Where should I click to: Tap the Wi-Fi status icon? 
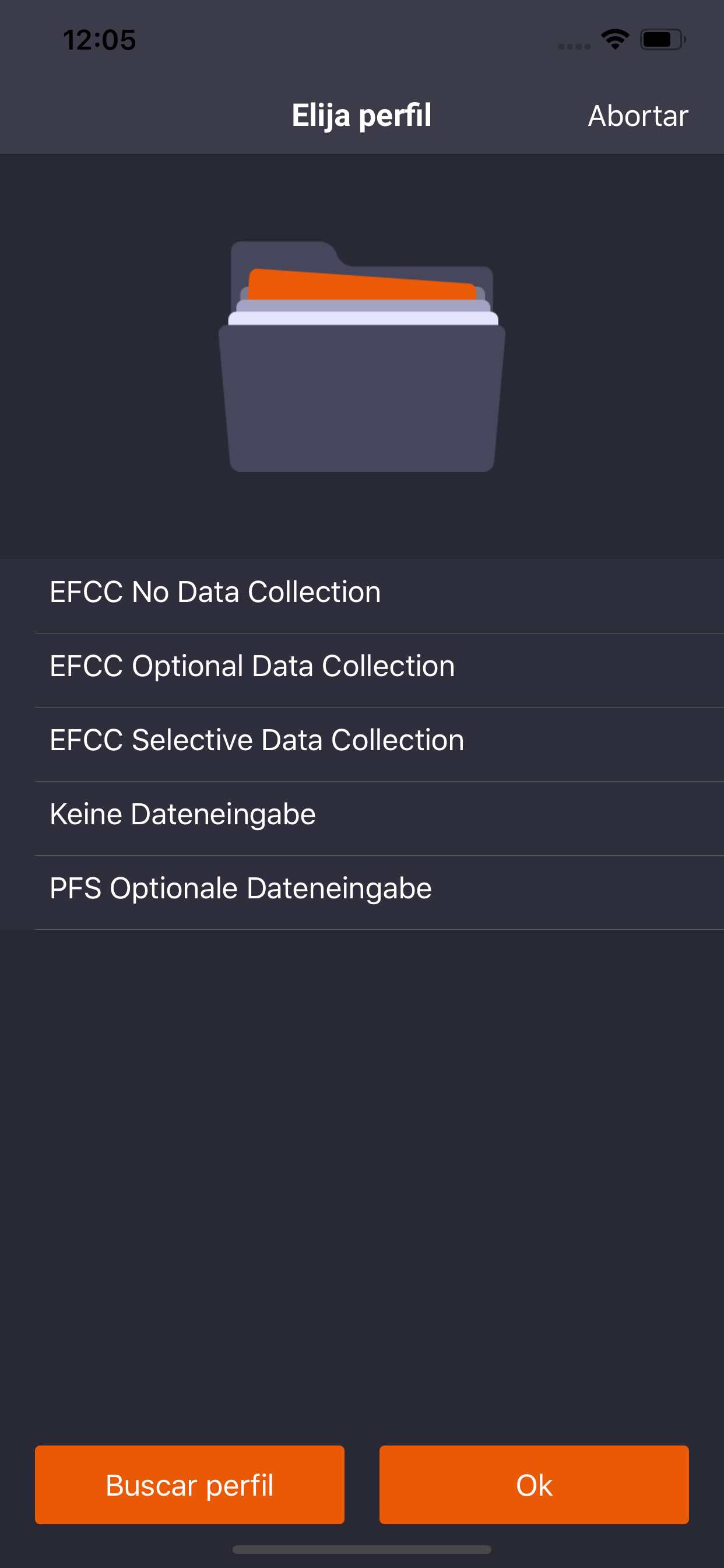click(x=614, y=40)
